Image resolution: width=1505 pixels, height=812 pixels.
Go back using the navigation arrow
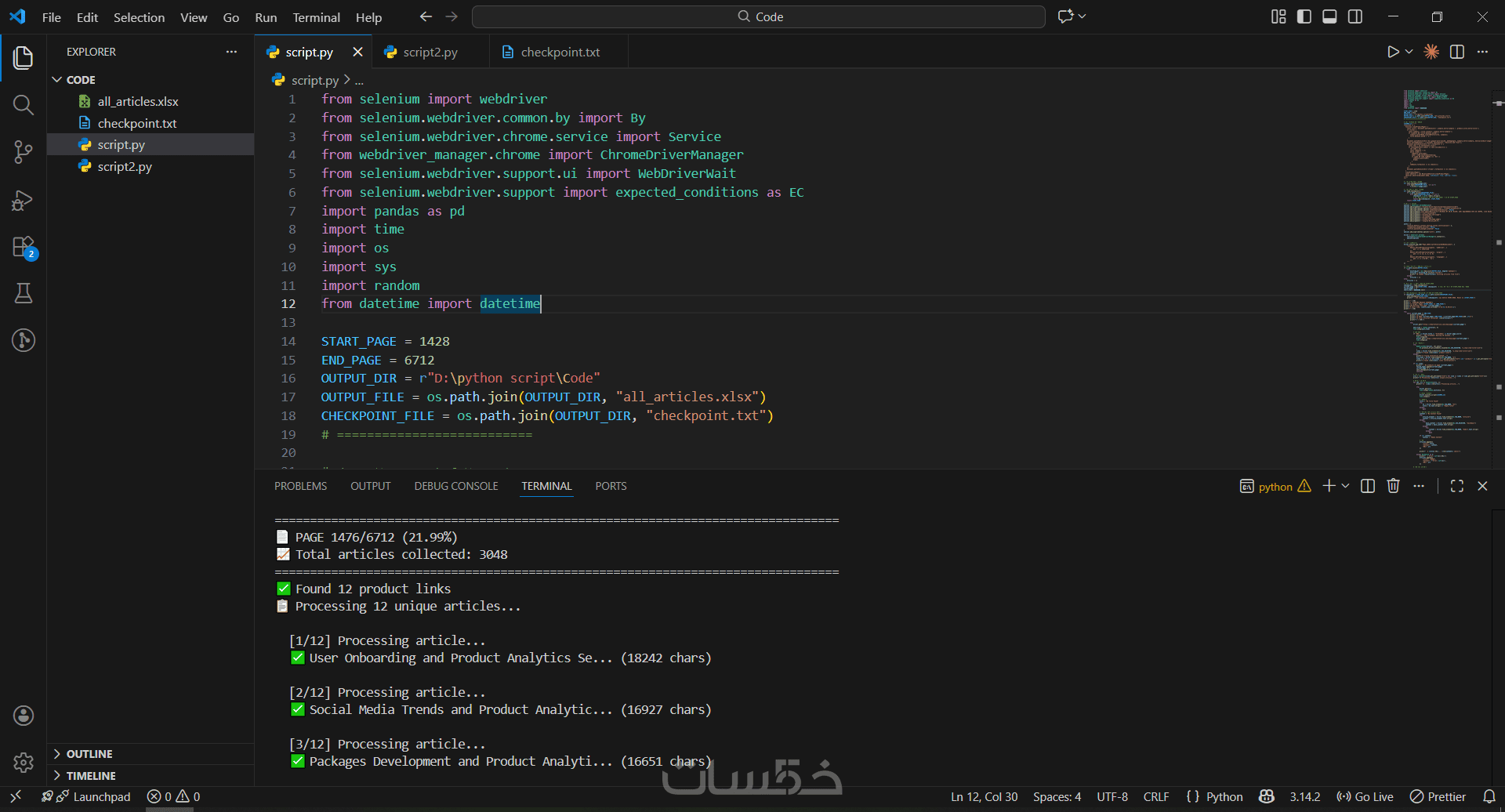426,16
